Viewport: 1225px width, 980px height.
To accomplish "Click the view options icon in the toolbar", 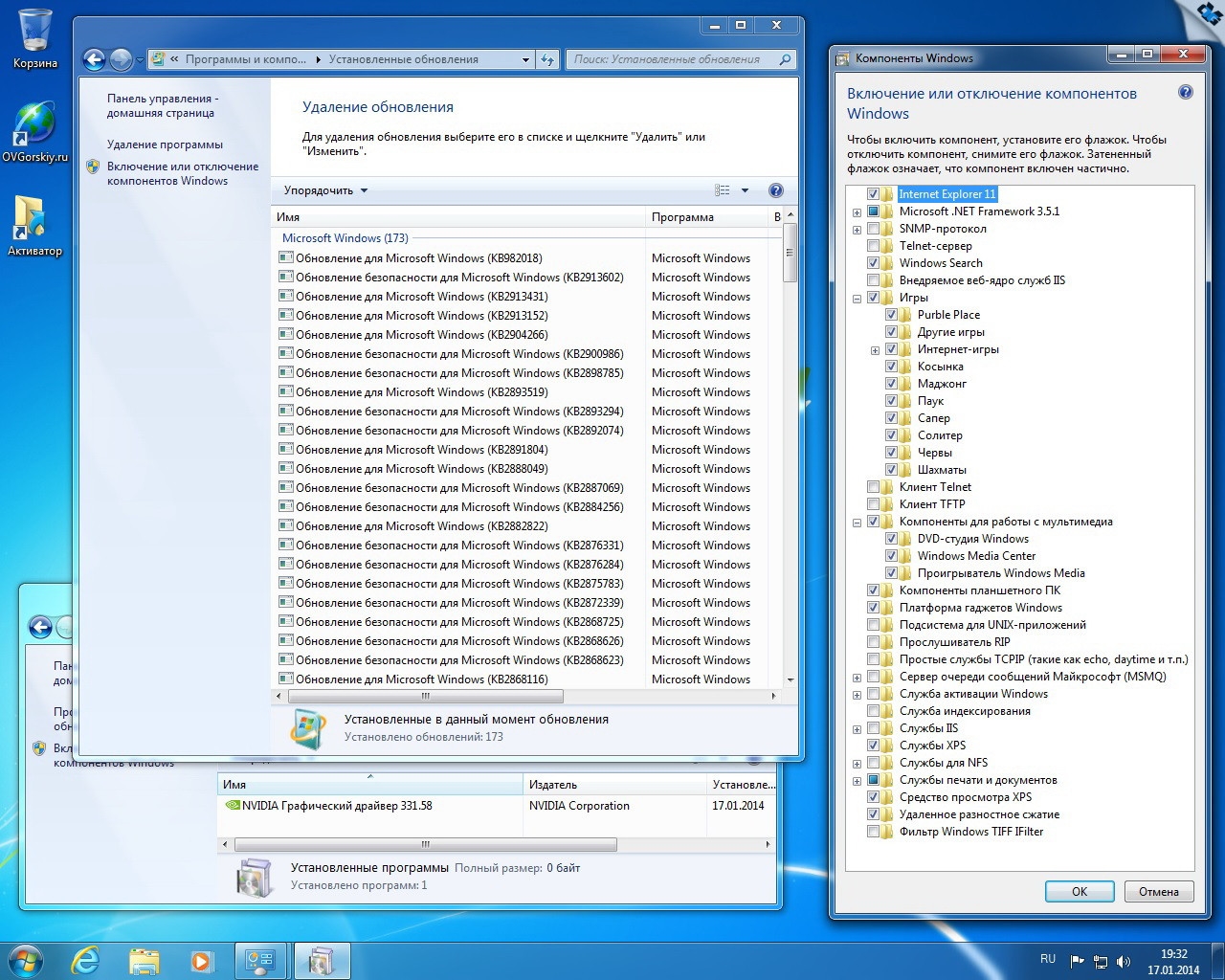I will (723, 190).
